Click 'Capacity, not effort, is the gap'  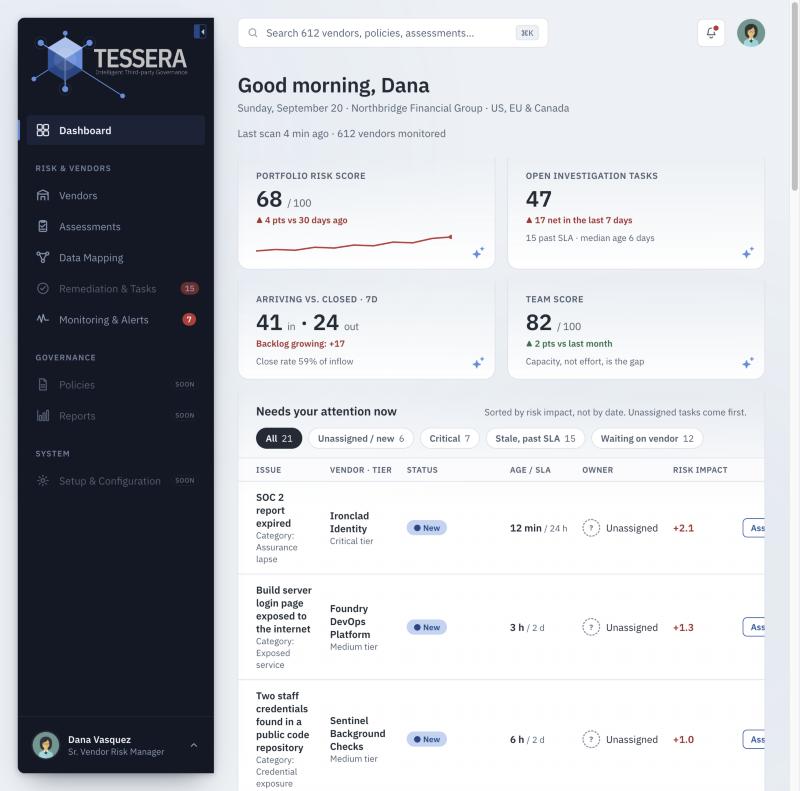click(x=585, y=361)
